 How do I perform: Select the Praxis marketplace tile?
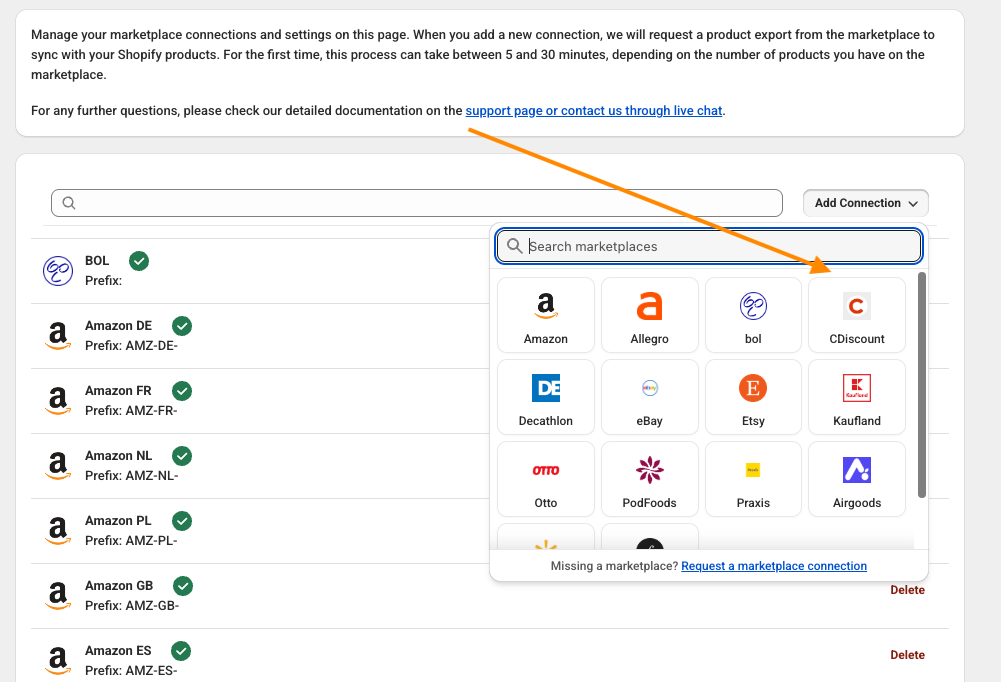tap(753, 479)
